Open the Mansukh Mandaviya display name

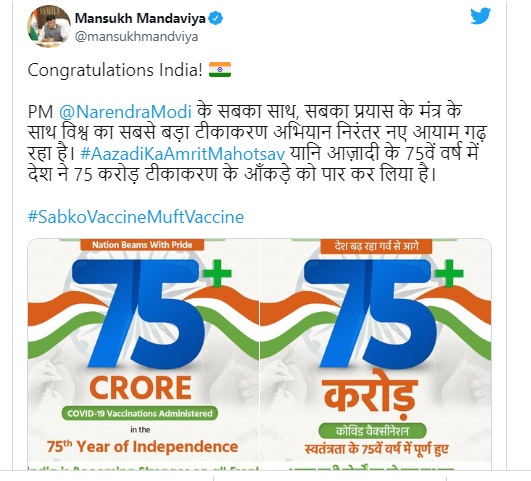(140, 18)
